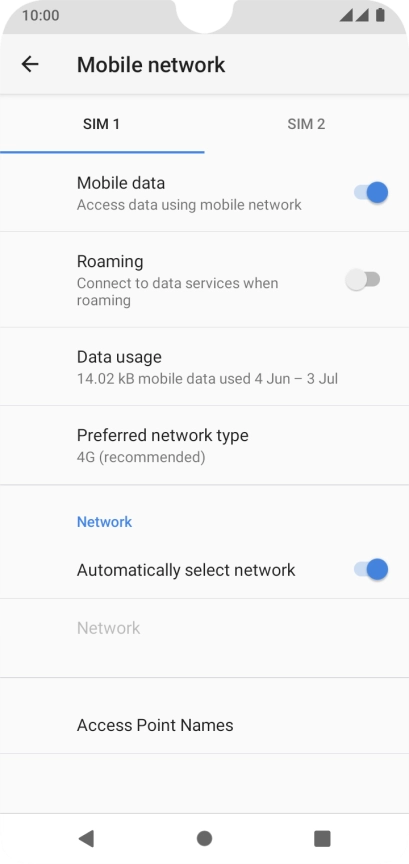Tap the back arrow in the header
Image resolution: width=409 pixels, height=864 pixels.
(x=30, y=64)
